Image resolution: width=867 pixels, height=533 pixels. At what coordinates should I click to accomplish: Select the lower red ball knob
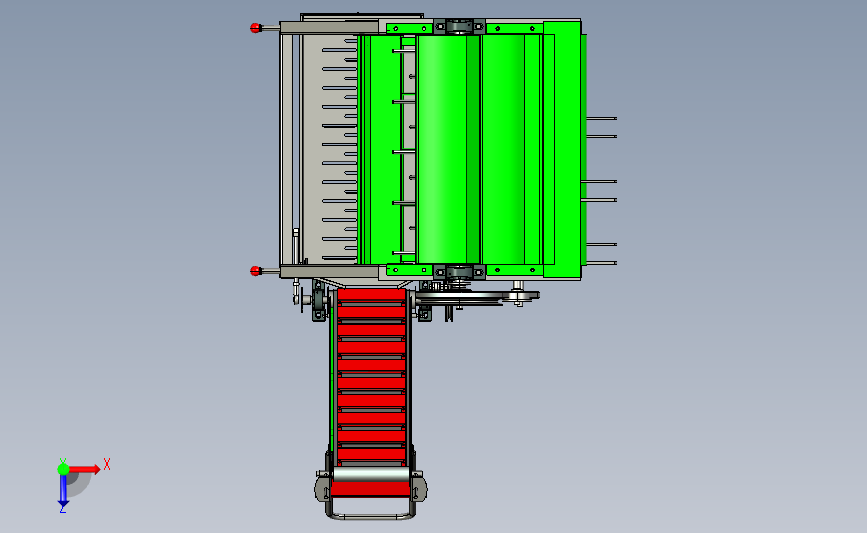tap(255, 271)
